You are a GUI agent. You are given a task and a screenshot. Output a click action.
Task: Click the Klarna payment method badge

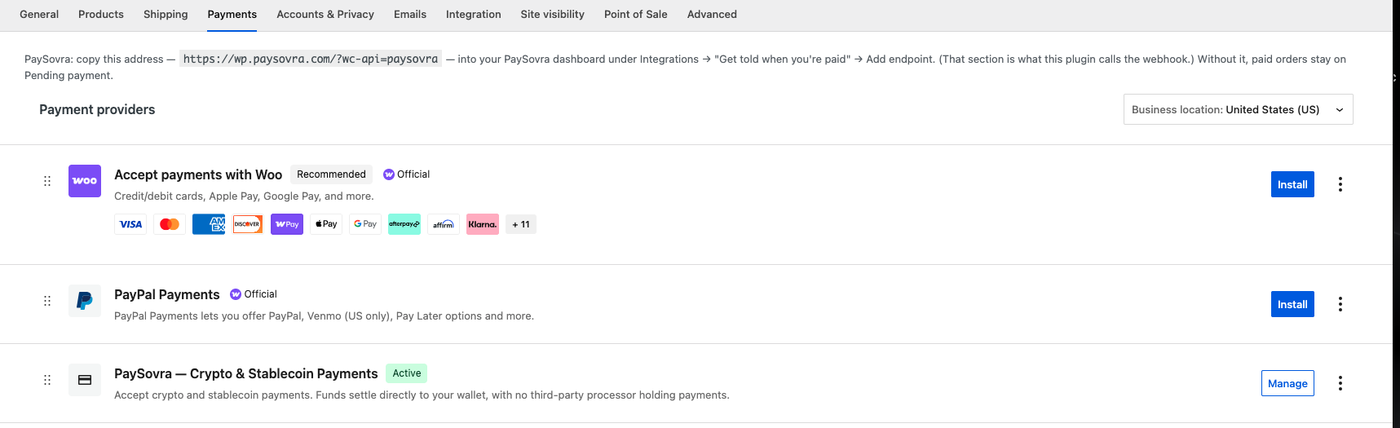point(482,225)
